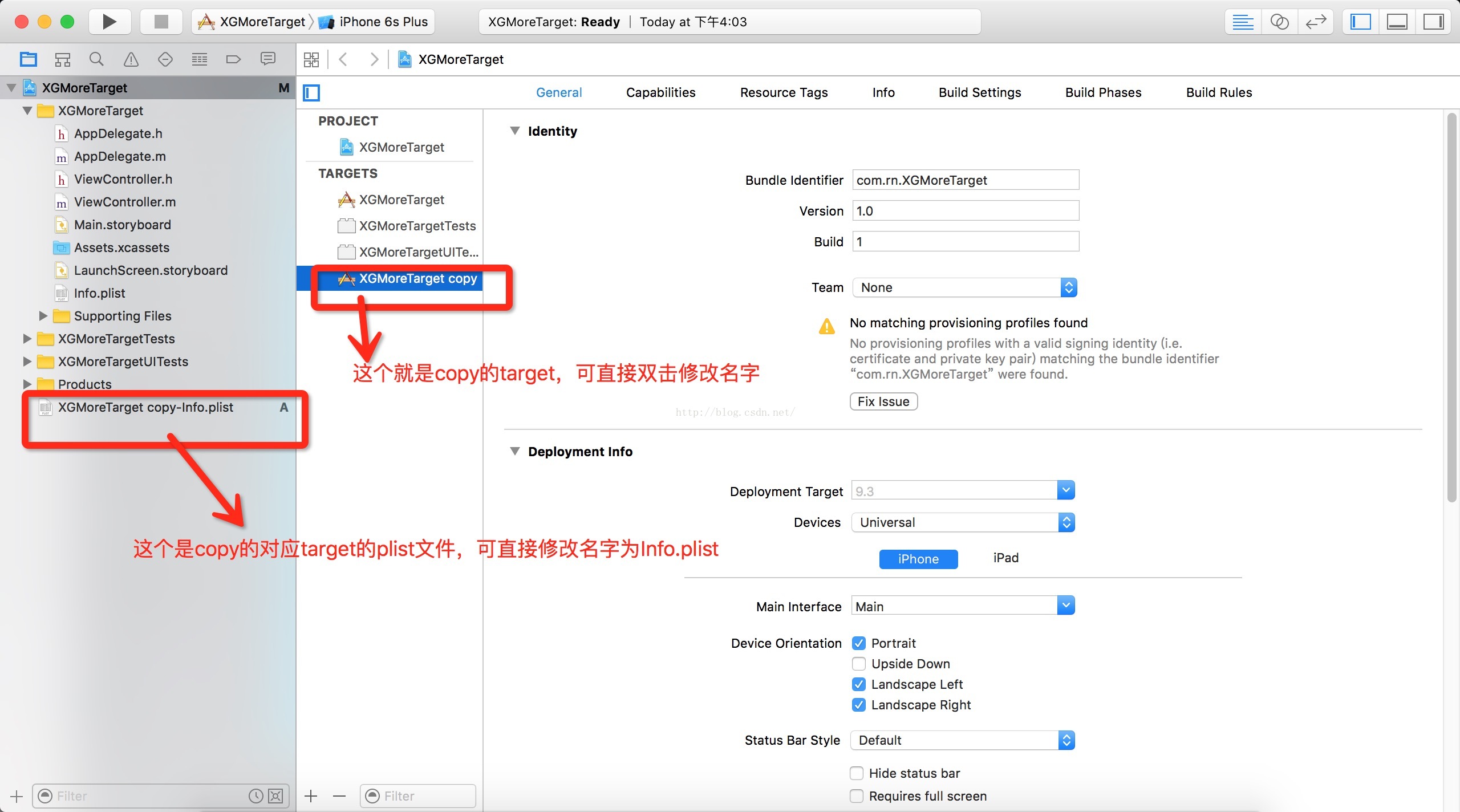Show the Assistant editor
This screenshot has height=812, width=1460.
pyautogui.click(x=1279, y=22)
